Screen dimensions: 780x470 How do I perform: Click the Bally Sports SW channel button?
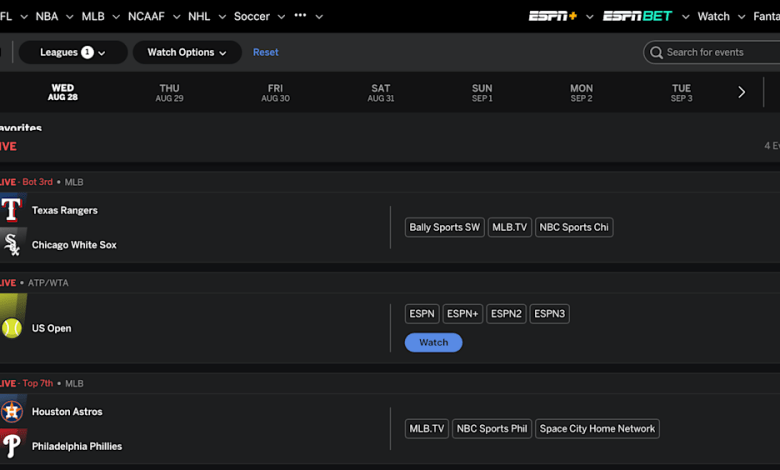coord(445,227)
